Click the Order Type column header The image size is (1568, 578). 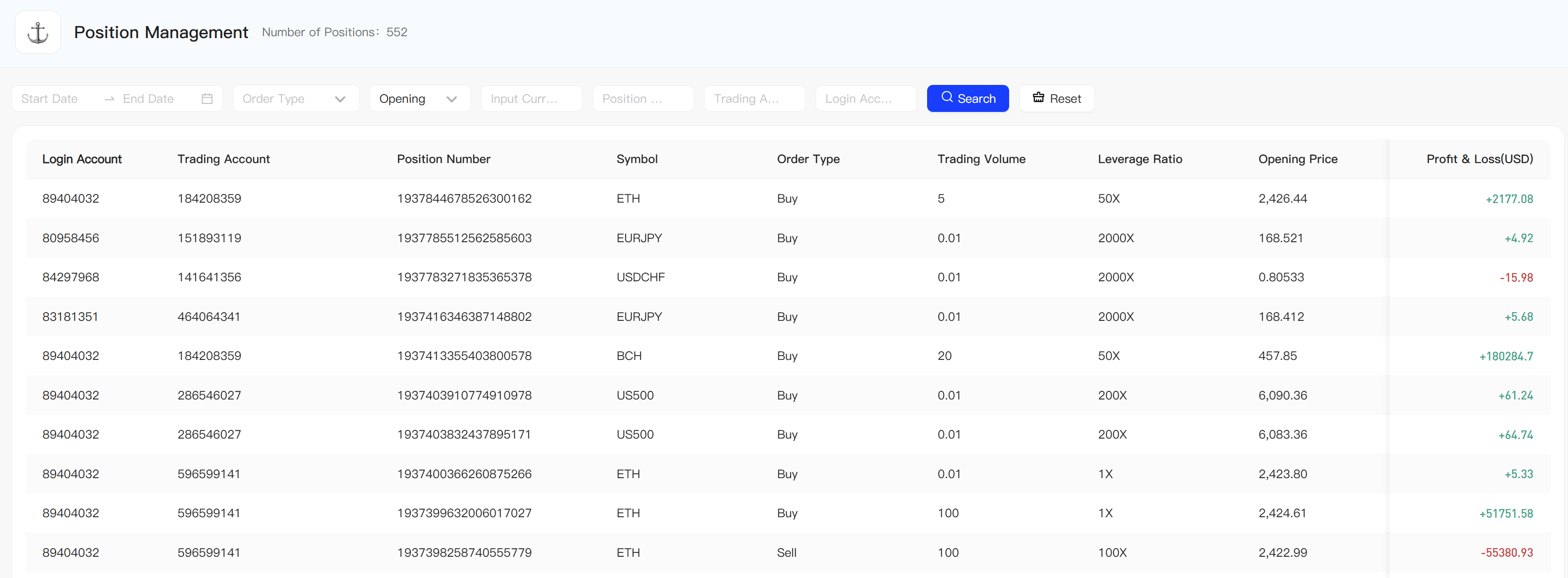tap(808, 159)
